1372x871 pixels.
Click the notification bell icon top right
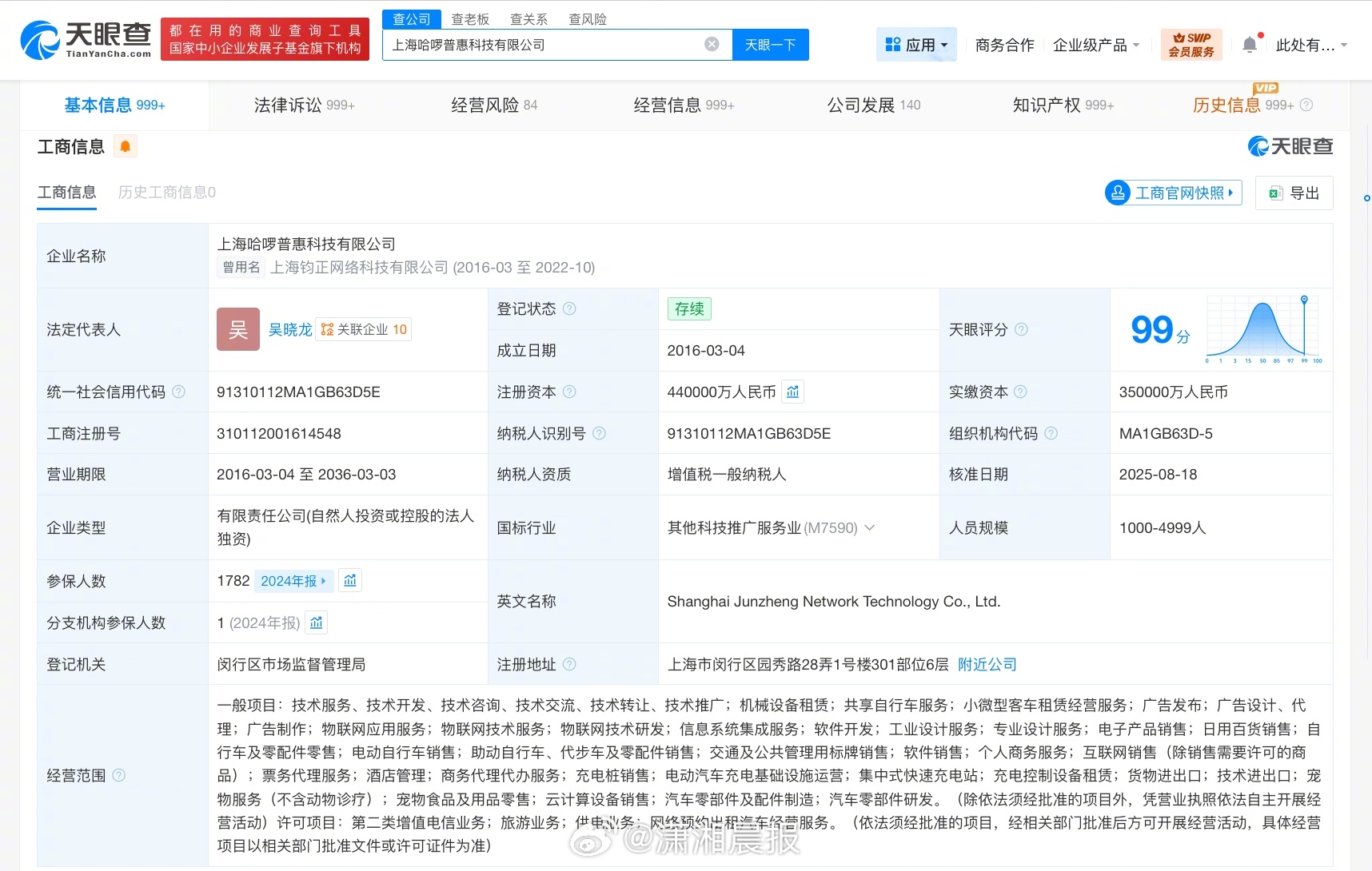pos(1250,44)
